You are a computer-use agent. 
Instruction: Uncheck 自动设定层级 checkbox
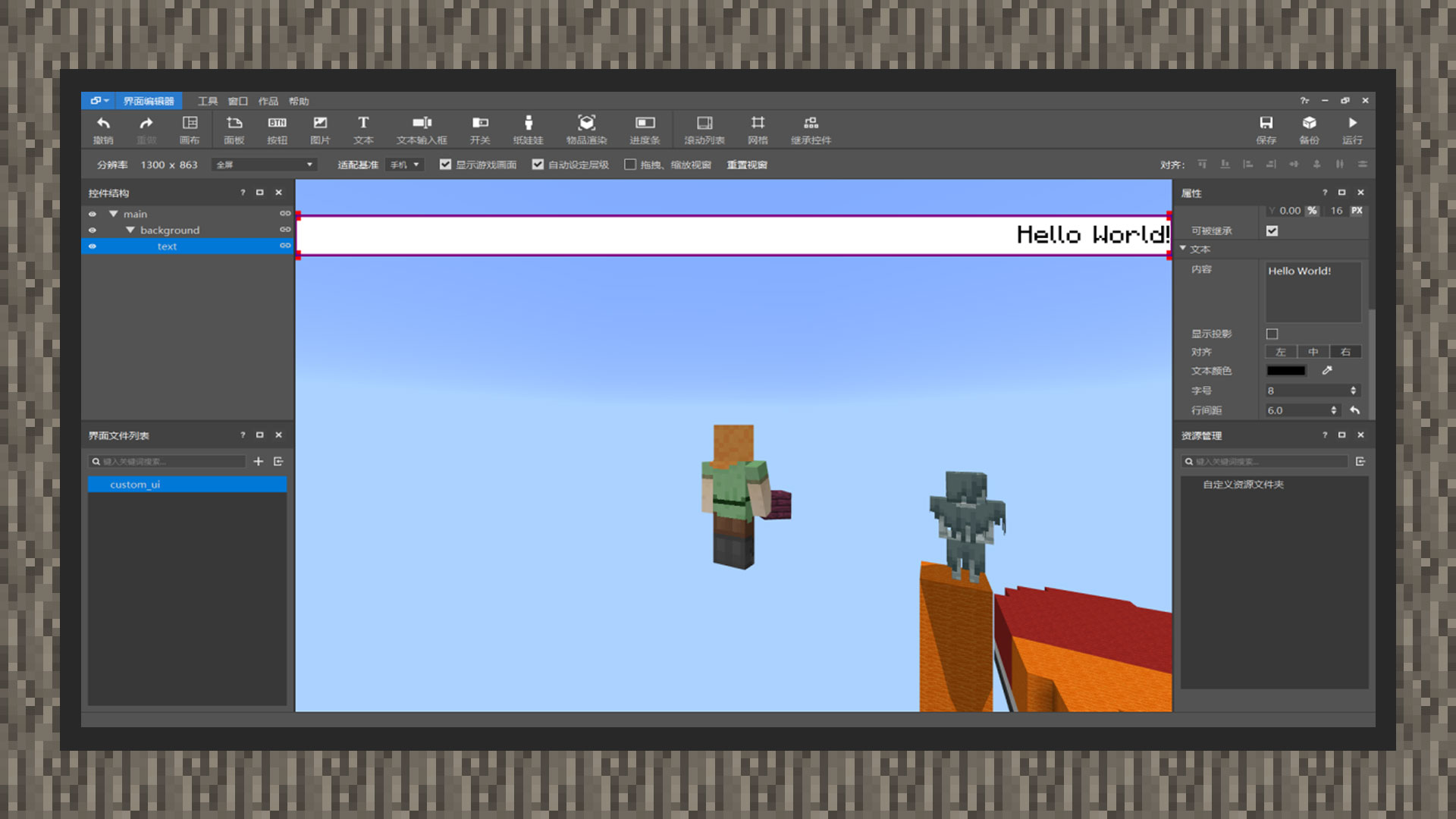pyautogui.click(x=538, y=165)
